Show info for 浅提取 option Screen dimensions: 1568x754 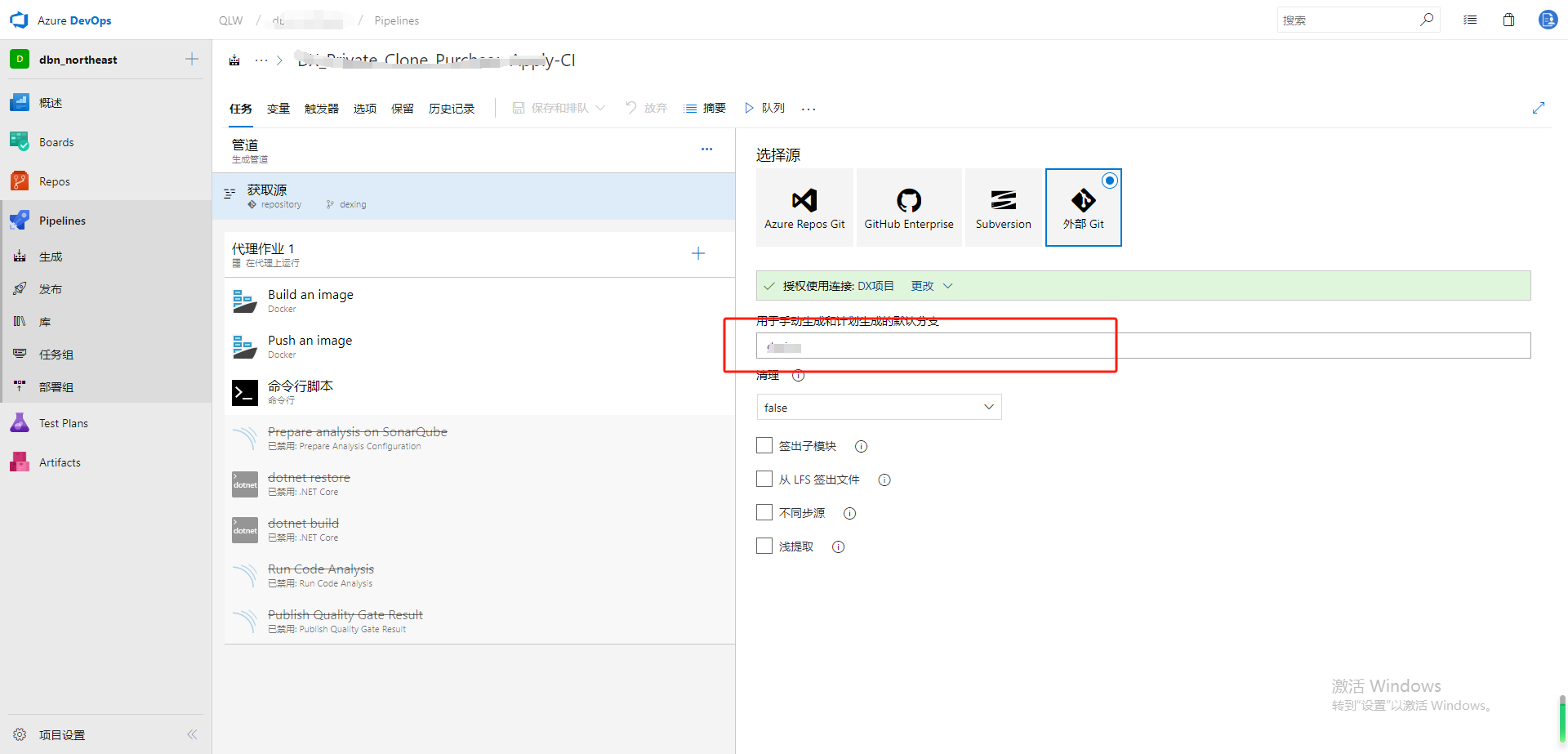tap(838, 547)
